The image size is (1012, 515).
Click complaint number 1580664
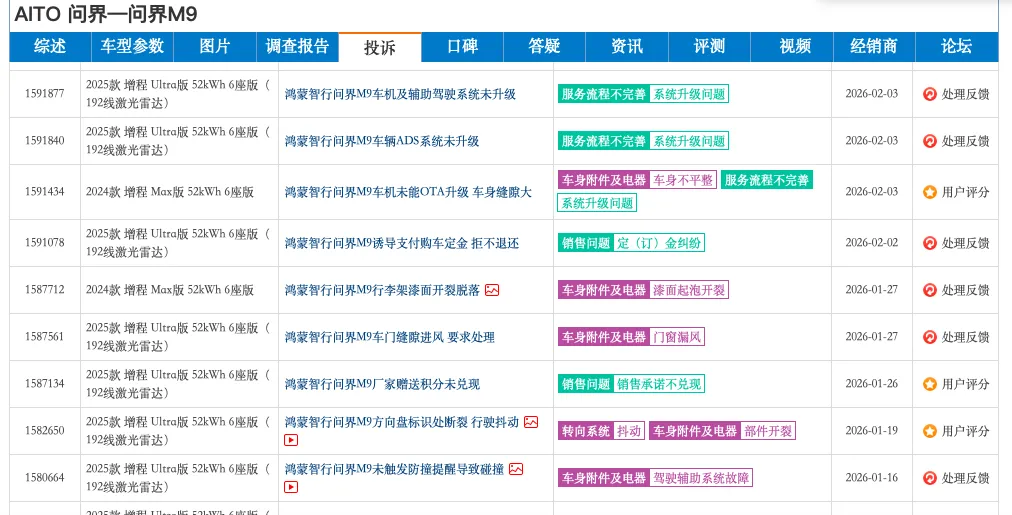pyautogui.click(x=45, y=478)
